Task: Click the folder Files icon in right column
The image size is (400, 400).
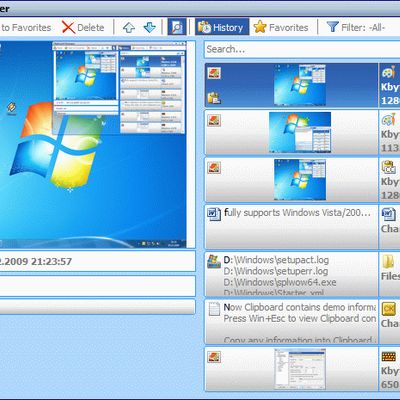Action: 388,262
